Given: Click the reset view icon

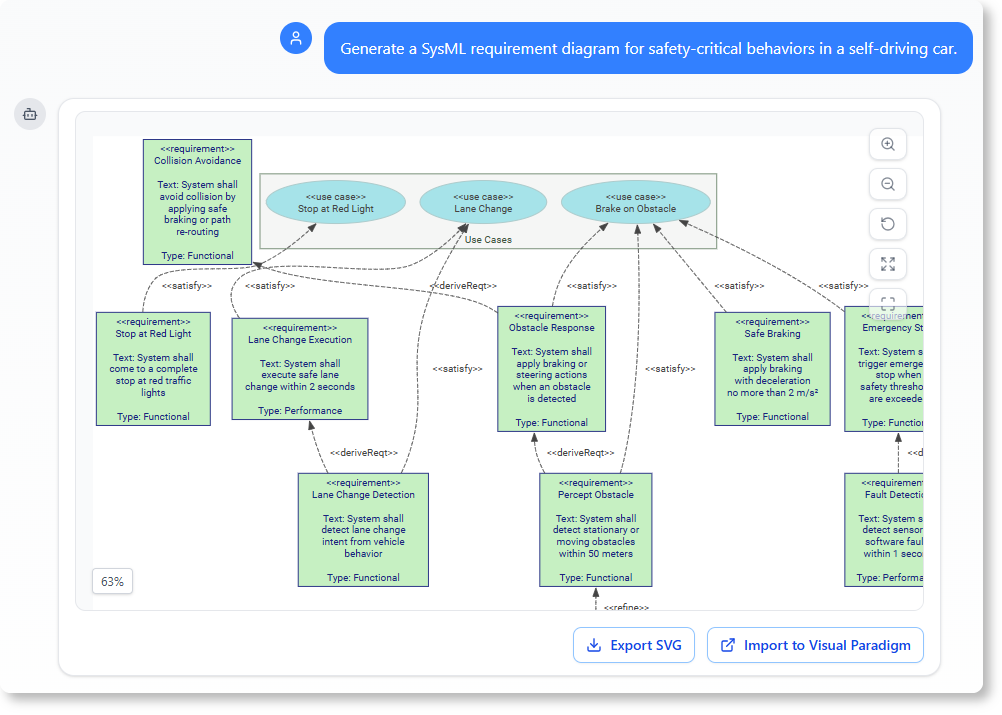Looking at the screenshot, I should pyautogui.click(x=887, y=224).
